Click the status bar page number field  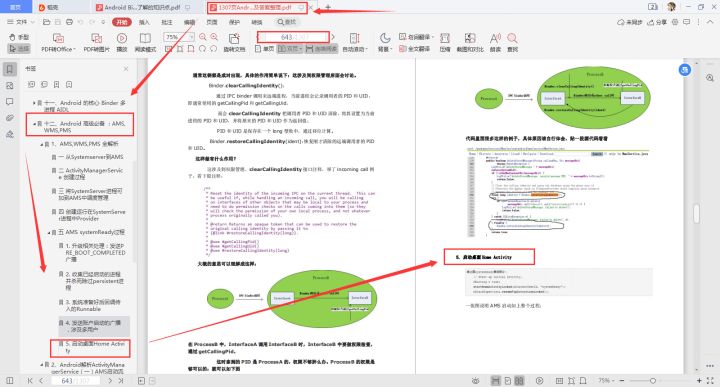coord(76,381)
